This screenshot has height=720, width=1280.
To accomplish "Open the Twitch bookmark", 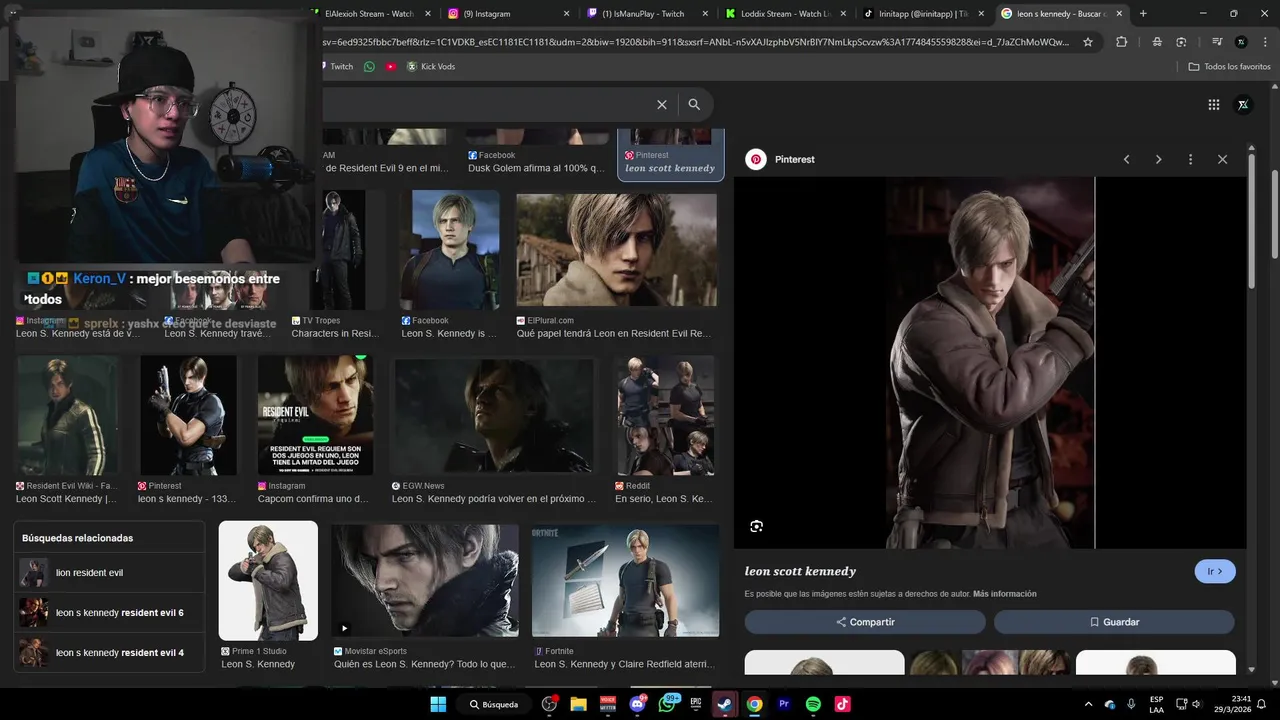I will (337, 66).
